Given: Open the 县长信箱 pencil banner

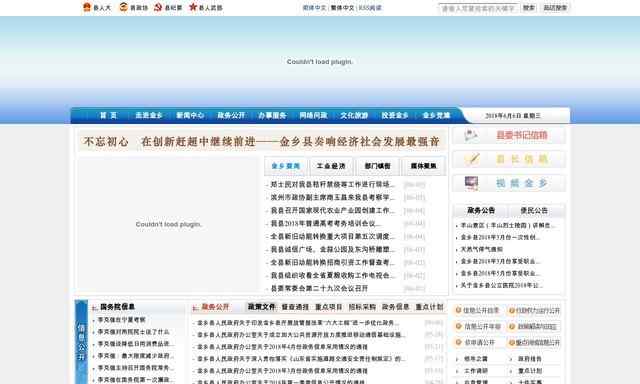Looking at the screenshot, I should tap(509, 159).
